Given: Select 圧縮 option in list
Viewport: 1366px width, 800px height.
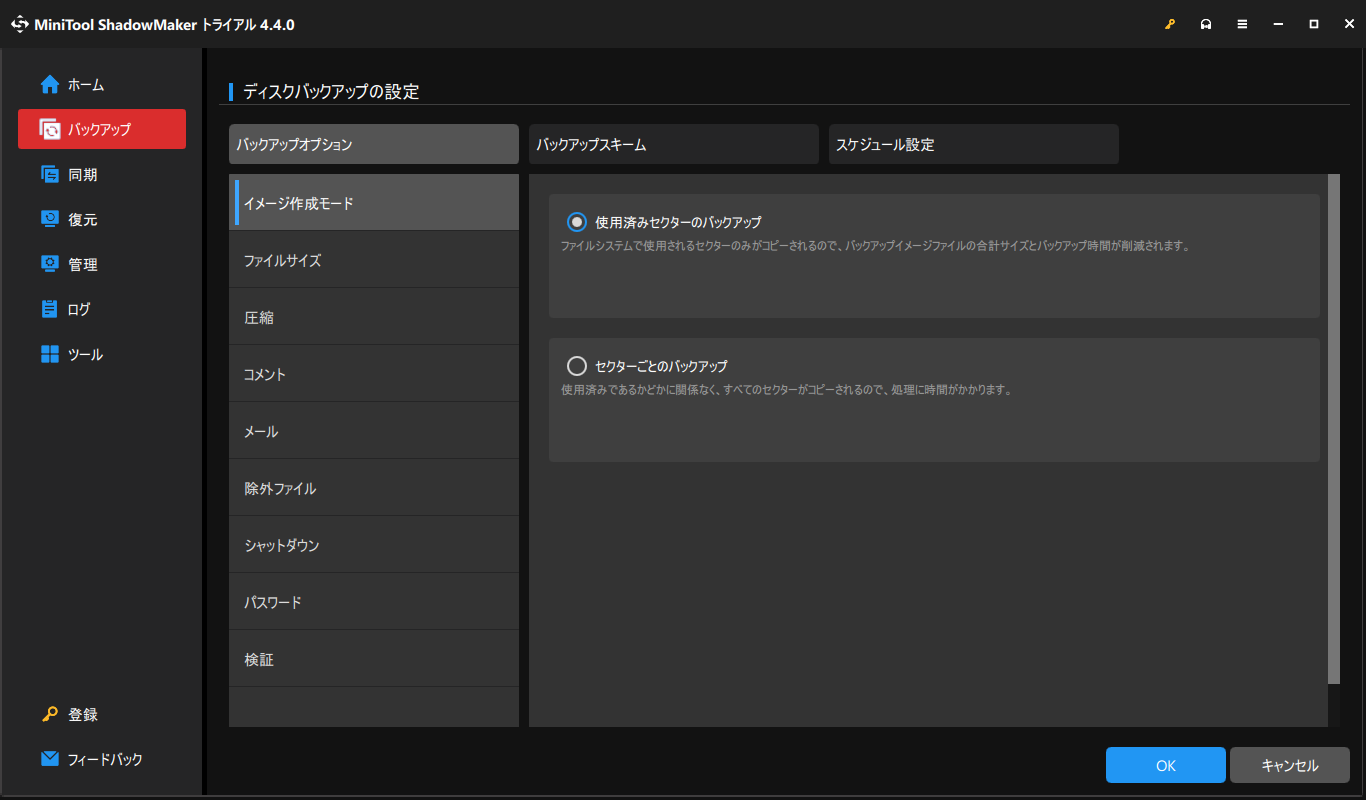Looking at the screenshot, I should click(x=374, y=317).
